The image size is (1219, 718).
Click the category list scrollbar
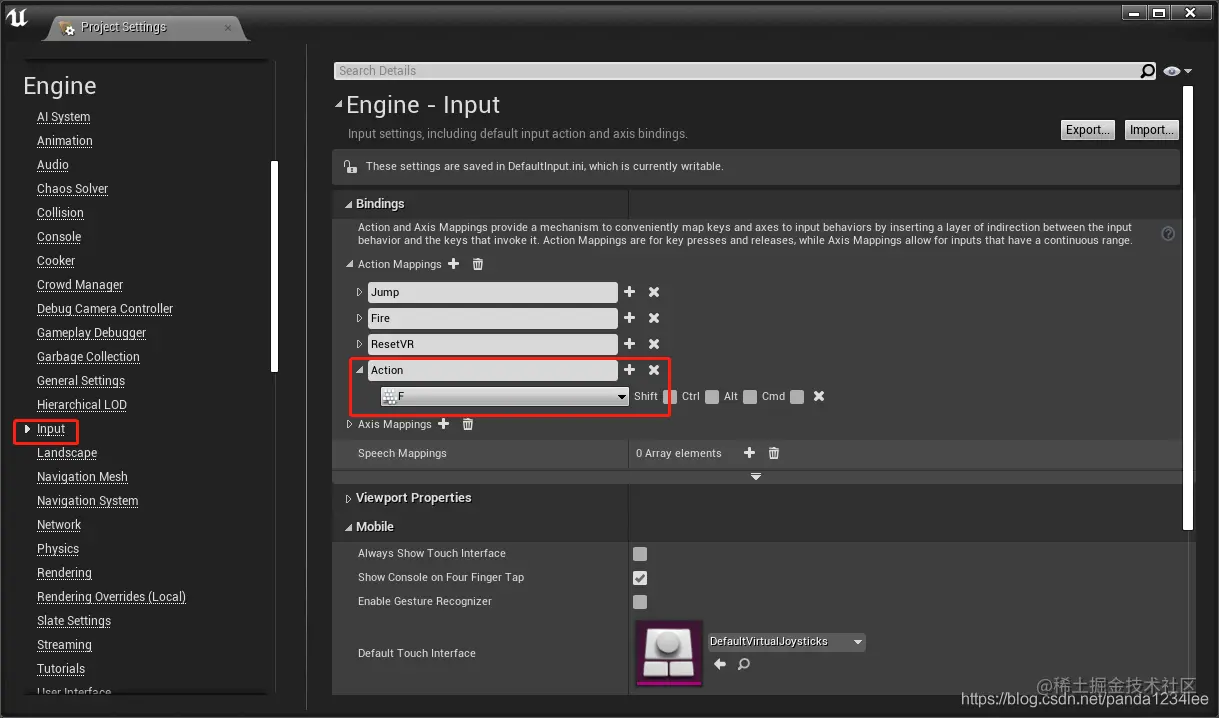(274, 265)
